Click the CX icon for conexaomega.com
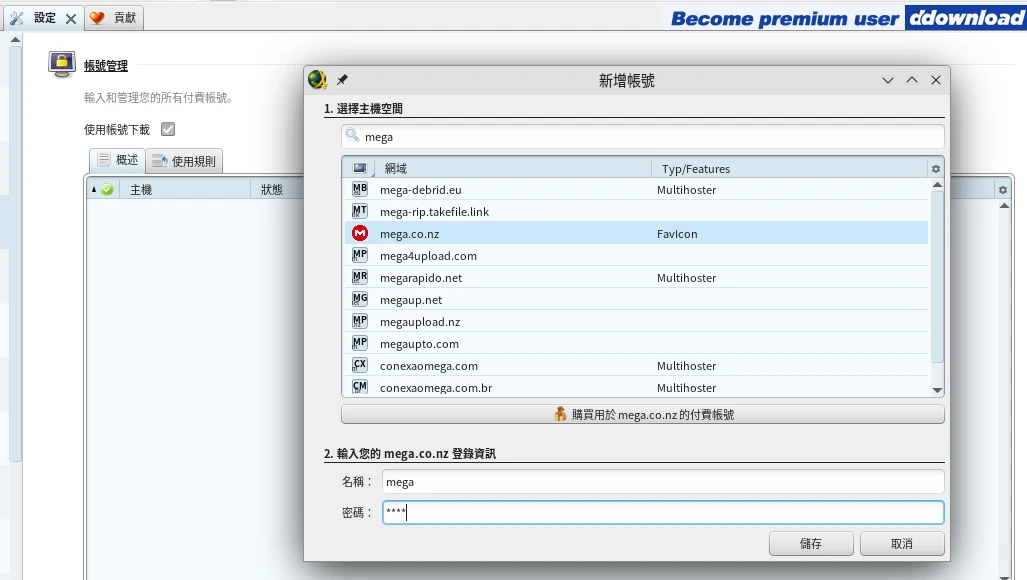Image resolution: width=1027 pixels, height=580 pixels. [x=360, y=365]
